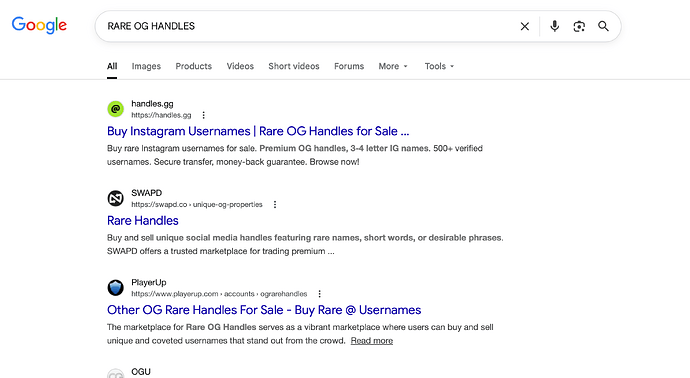Open the Rare Handles result link
690x378 pixels.
click(x=143, y=220)
